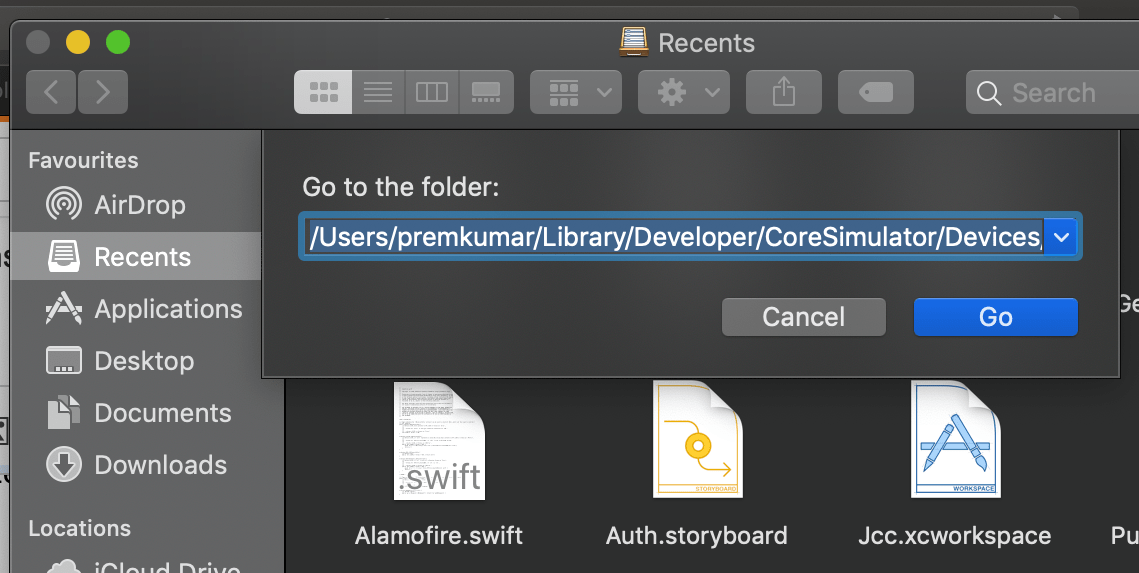The image size is (1139, 573).
Task: Open Desktop from the sidebar
Action: (x=136, y=361)
